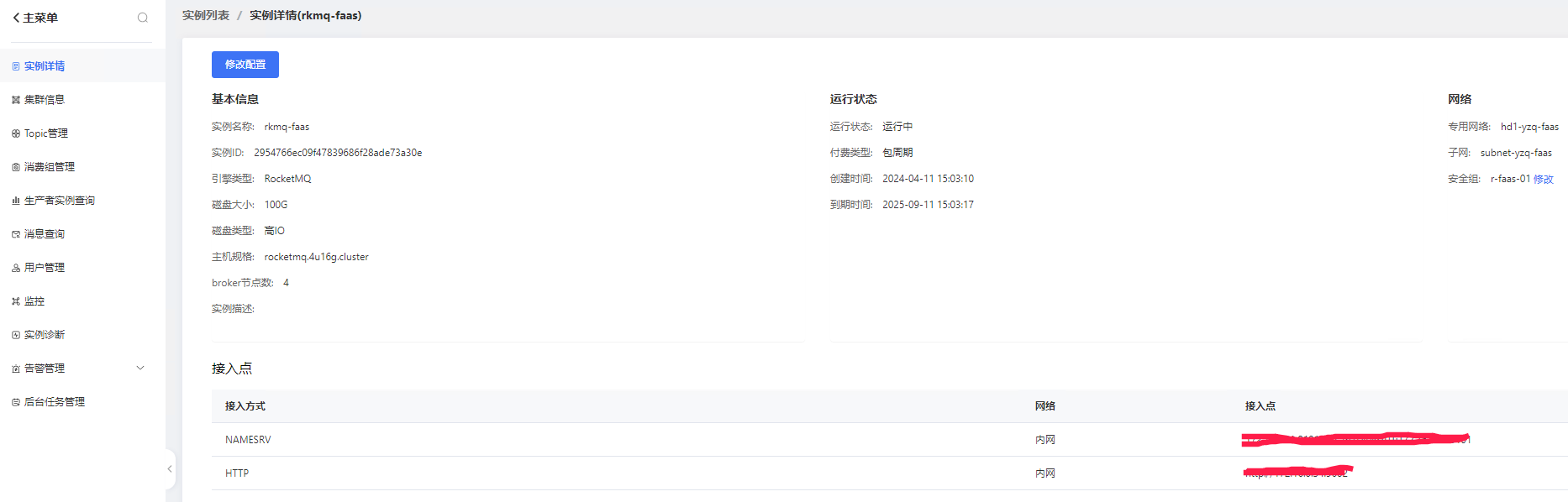The image size is (1568, 502).
Task: Open 集群信息 menu item
Action: point(82,99)
